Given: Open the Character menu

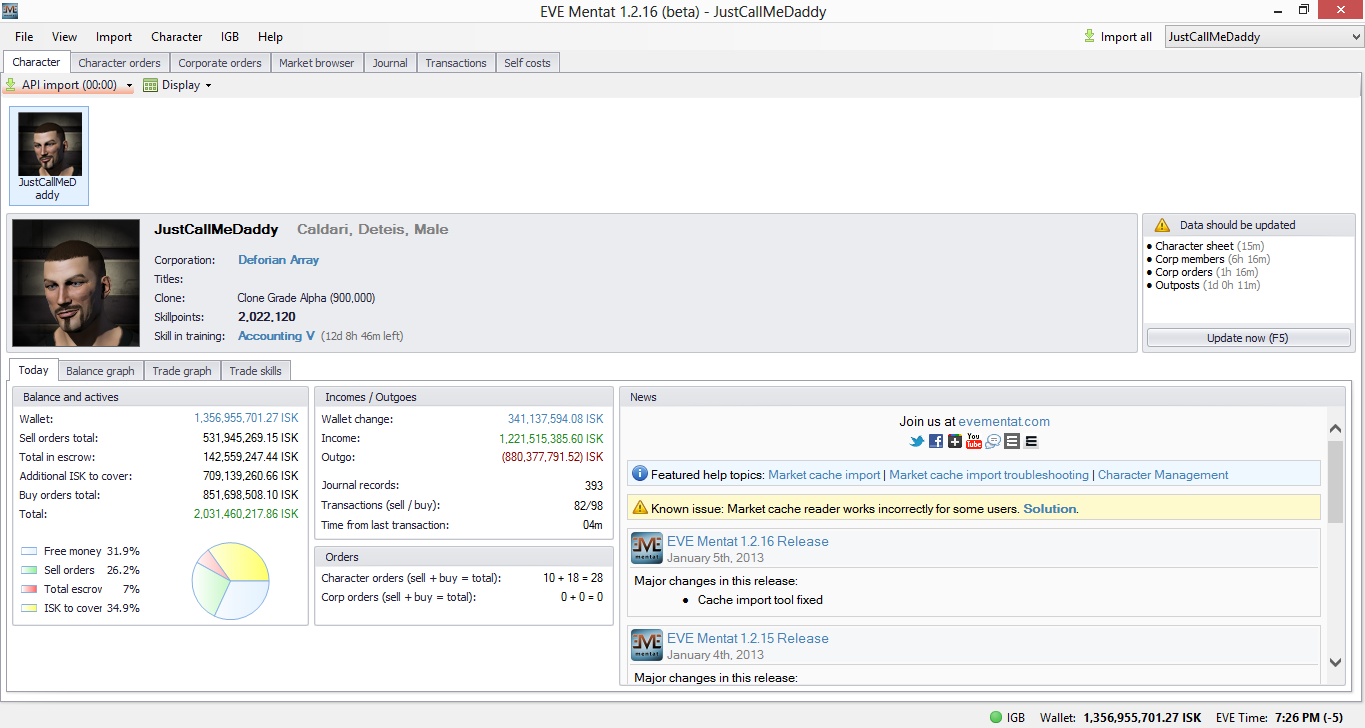Looking at the screenshot, I should 177,37.
